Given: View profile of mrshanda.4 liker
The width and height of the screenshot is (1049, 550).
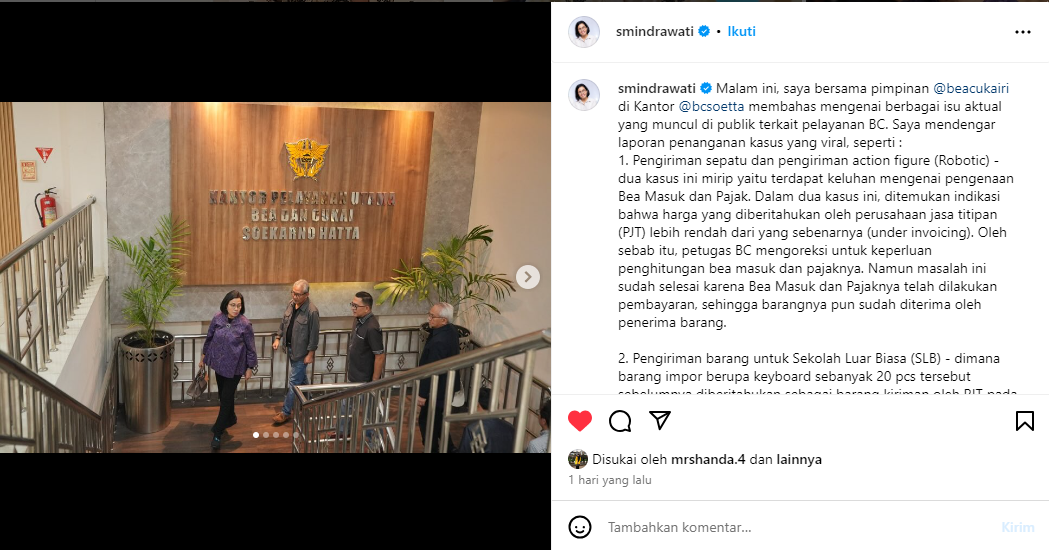Looking at the screenshot, I should pyautogui.click(x=708, y=460).
